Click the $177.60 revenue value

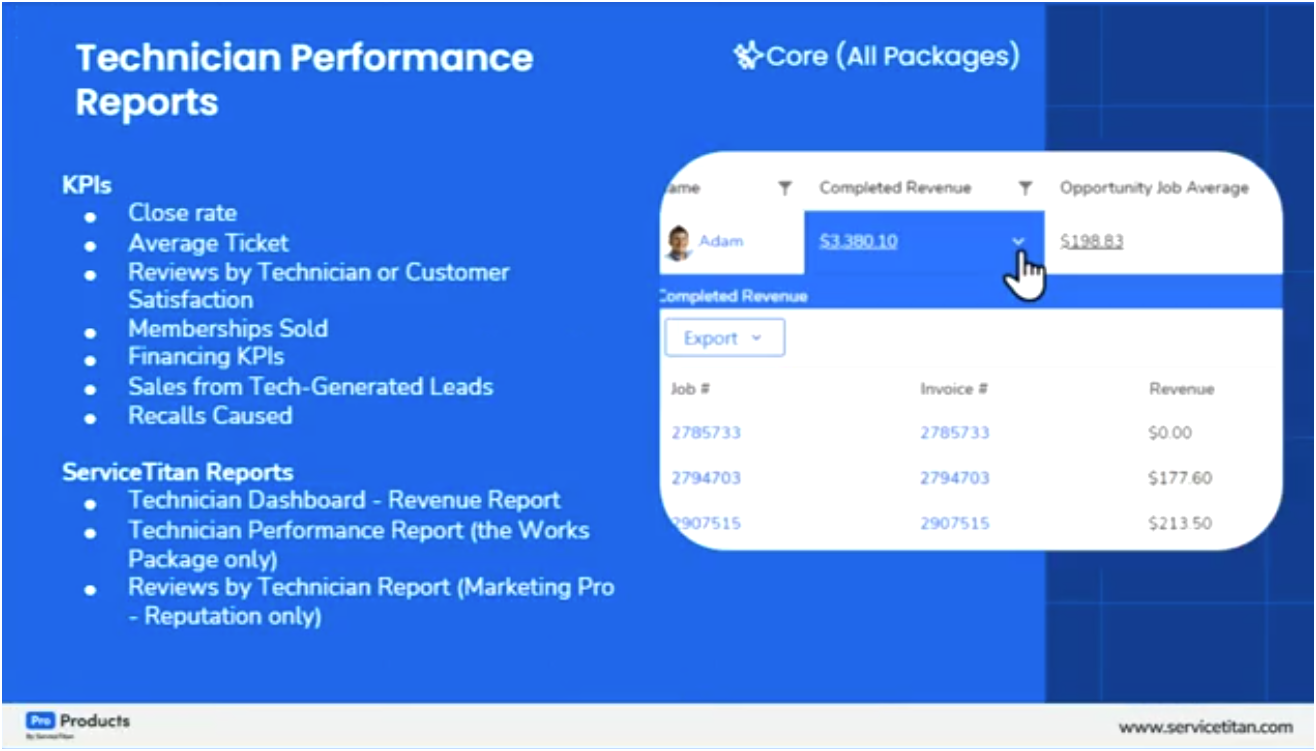pos(1180,478)
